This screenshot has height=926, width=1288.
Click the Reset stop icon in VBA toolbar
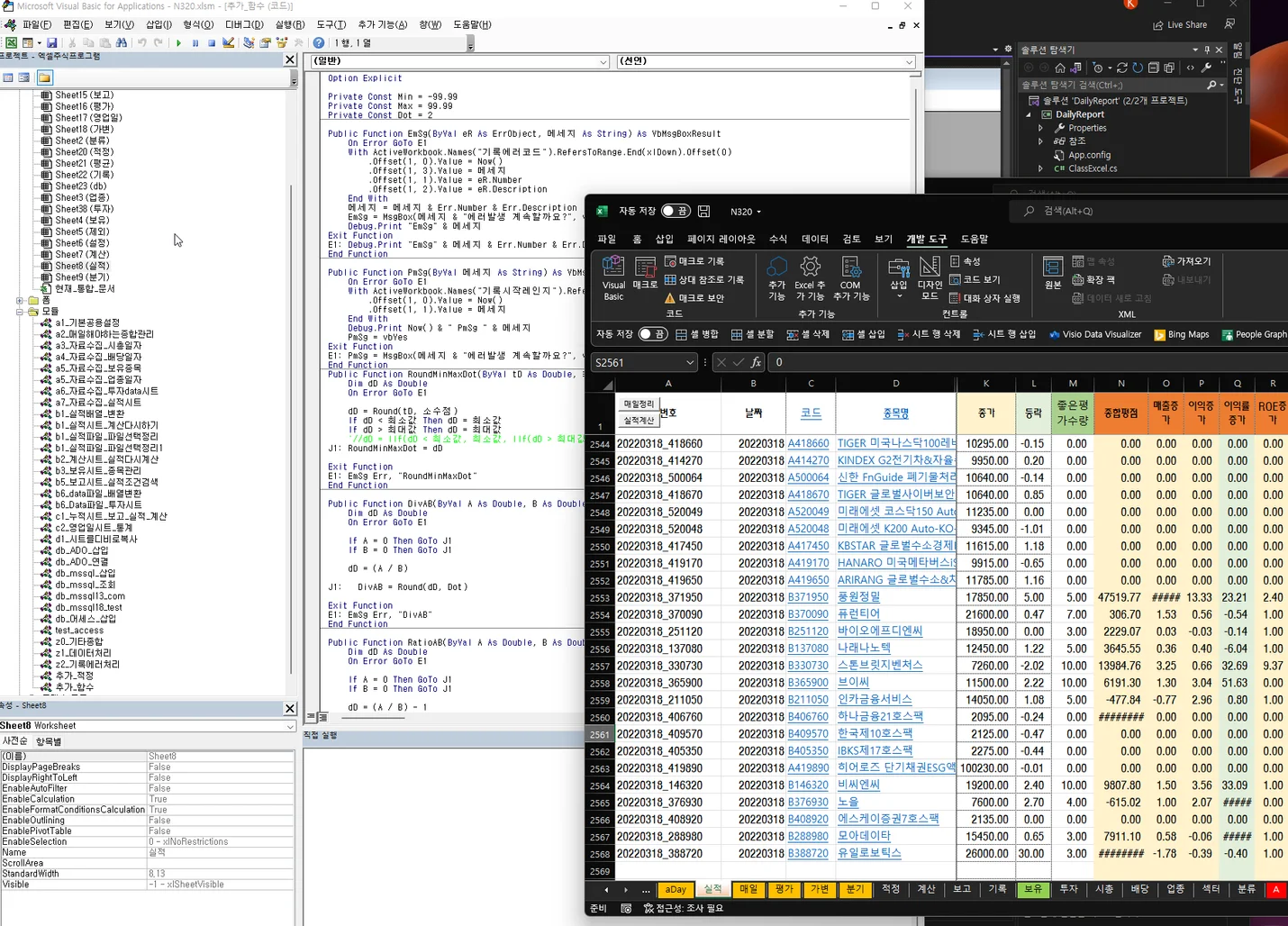tap(212, 42)
